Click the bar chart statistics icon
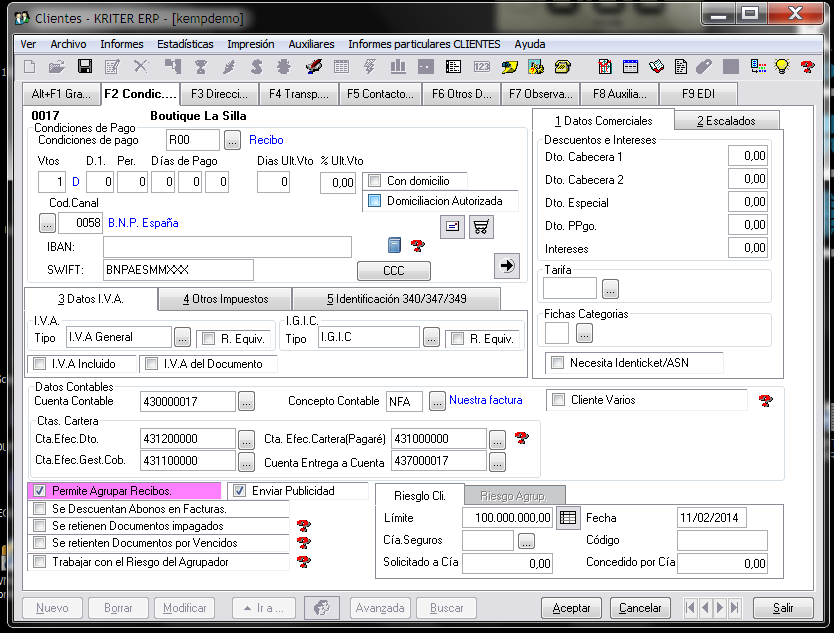 coord(398,66)
